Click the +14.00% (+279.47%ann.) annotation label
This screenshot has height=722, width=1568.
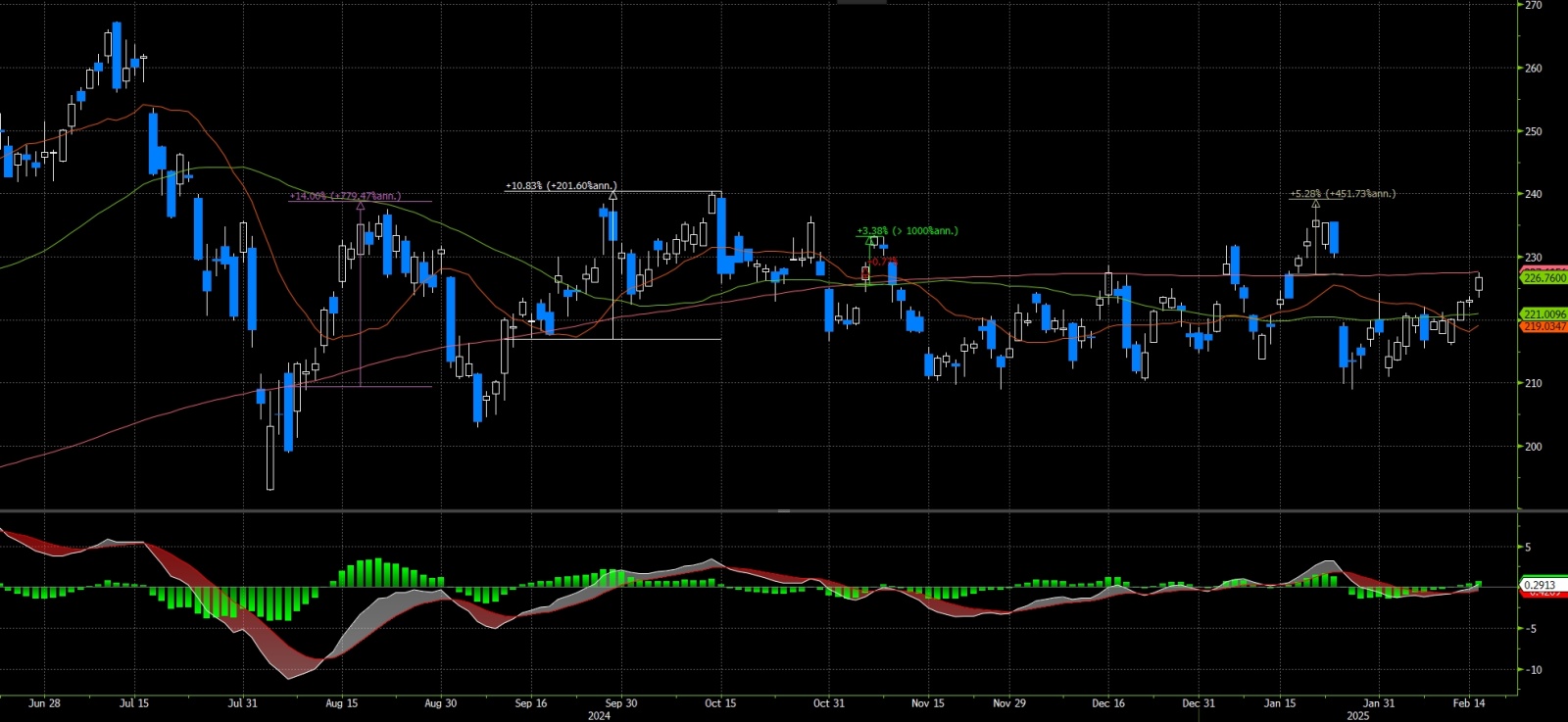coord(345,196)
